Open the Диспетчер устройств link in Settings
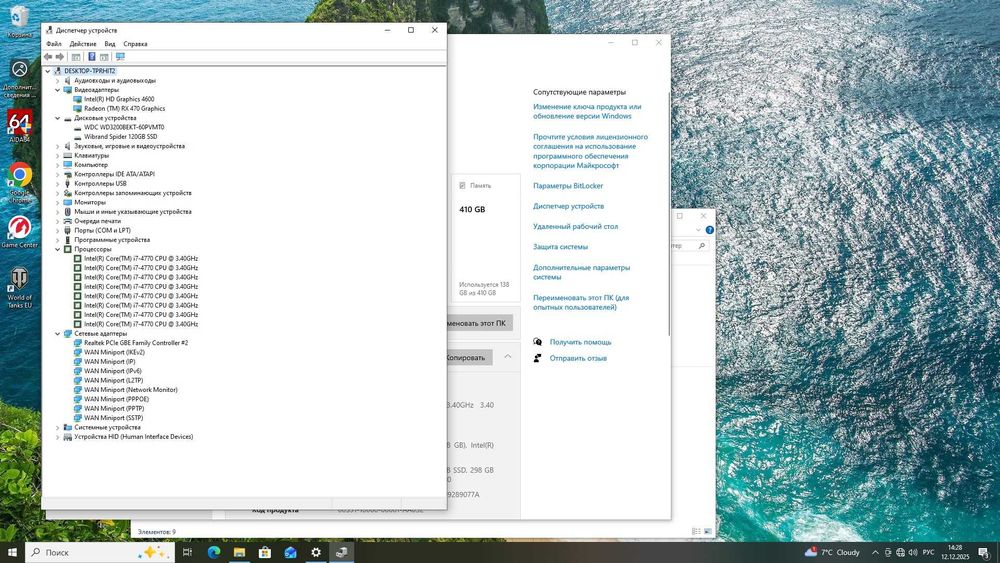The image size is (1000, 563). [x=568, y=207]
